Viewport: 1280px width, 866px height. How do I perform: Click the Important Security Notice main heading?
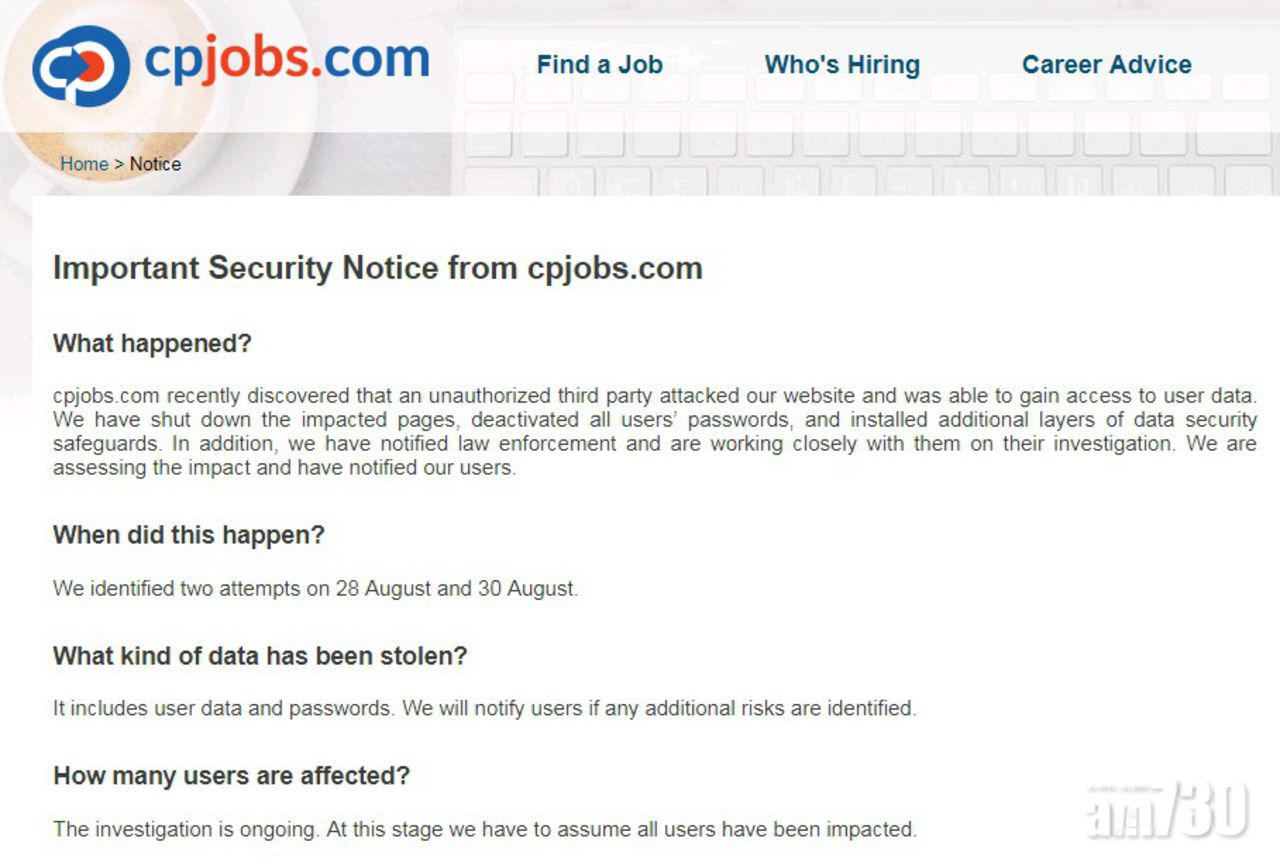[x=377, y=268]
